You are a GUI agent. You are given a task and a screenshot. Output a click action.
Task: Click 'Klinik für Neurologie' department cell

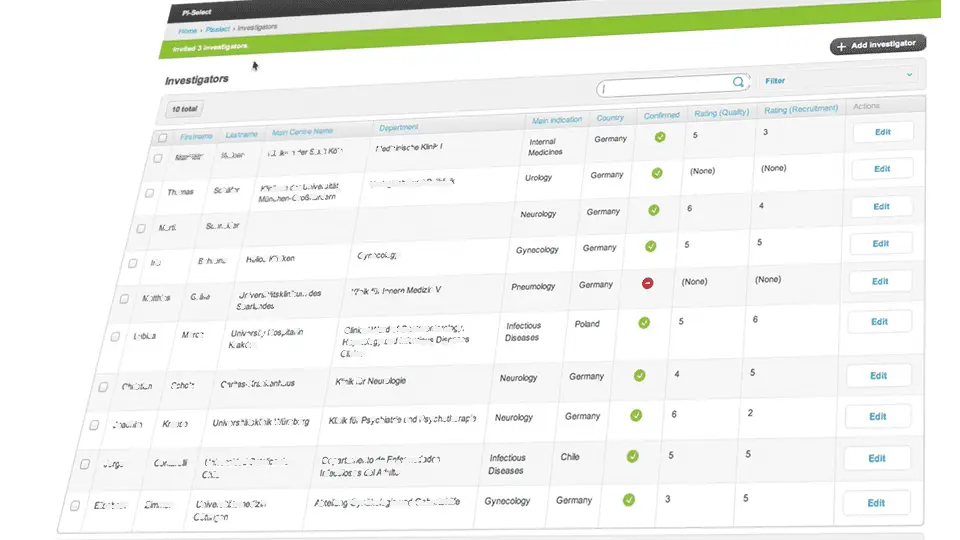tap(370, 381)
